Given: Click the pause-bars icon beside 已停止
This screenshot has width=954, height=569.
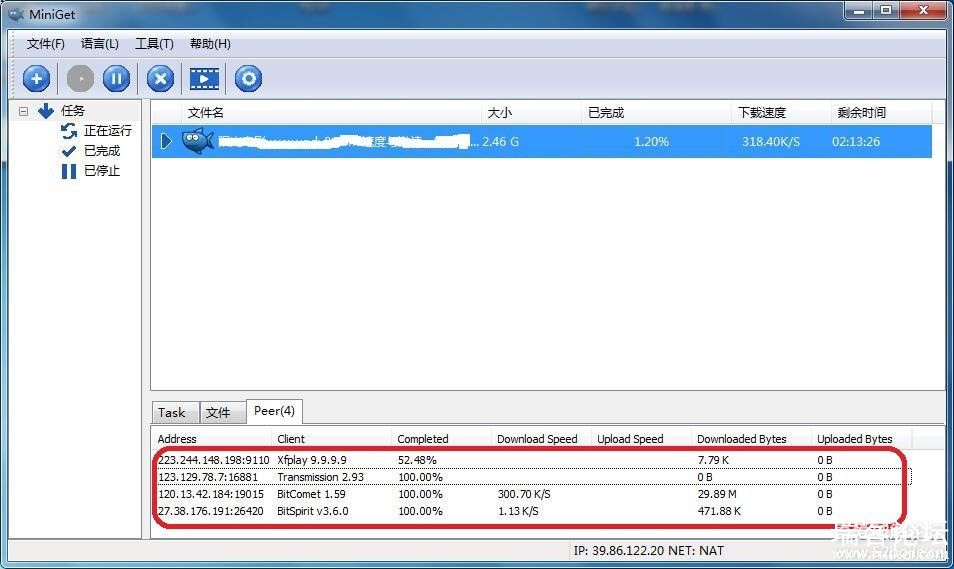Looking at the screenshot, I should (69, 171).
